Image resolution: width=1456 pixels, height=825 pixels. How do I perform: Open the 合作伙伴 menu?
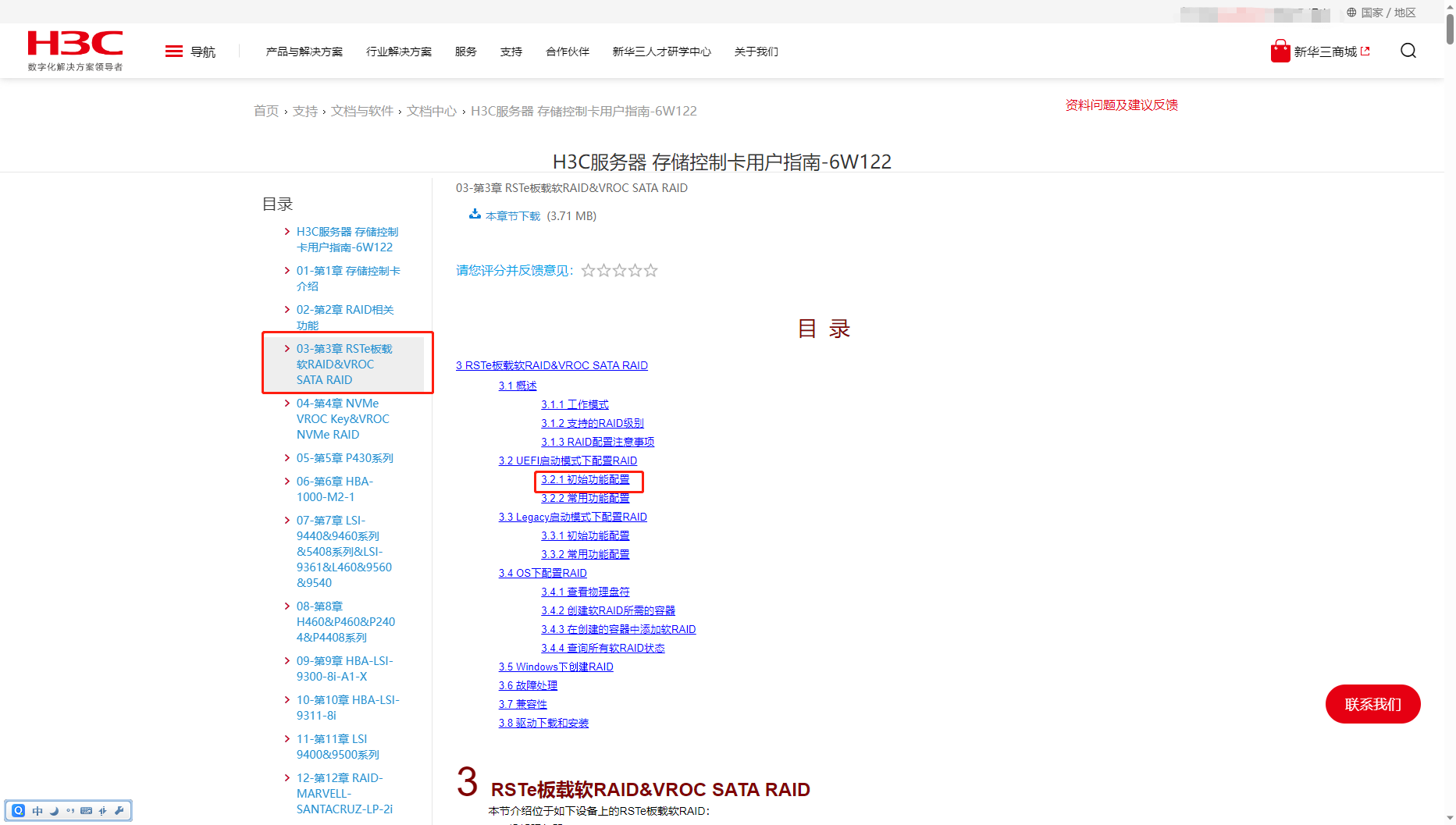(x=568, y=52)
